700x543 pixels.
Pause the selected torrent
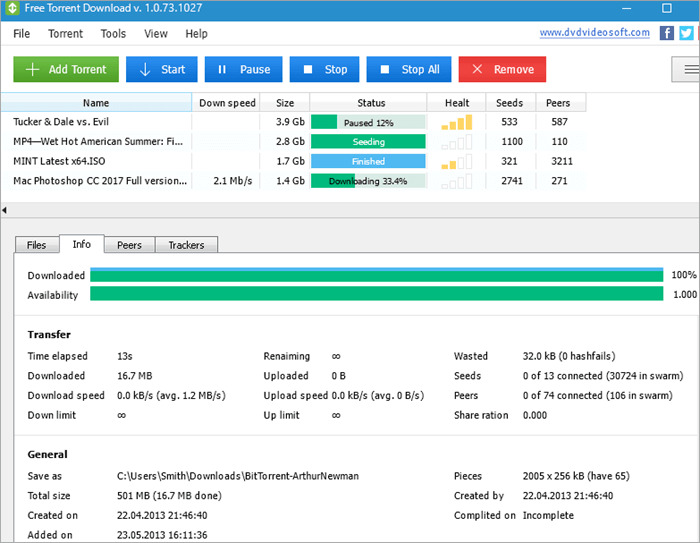coord(243,69)
